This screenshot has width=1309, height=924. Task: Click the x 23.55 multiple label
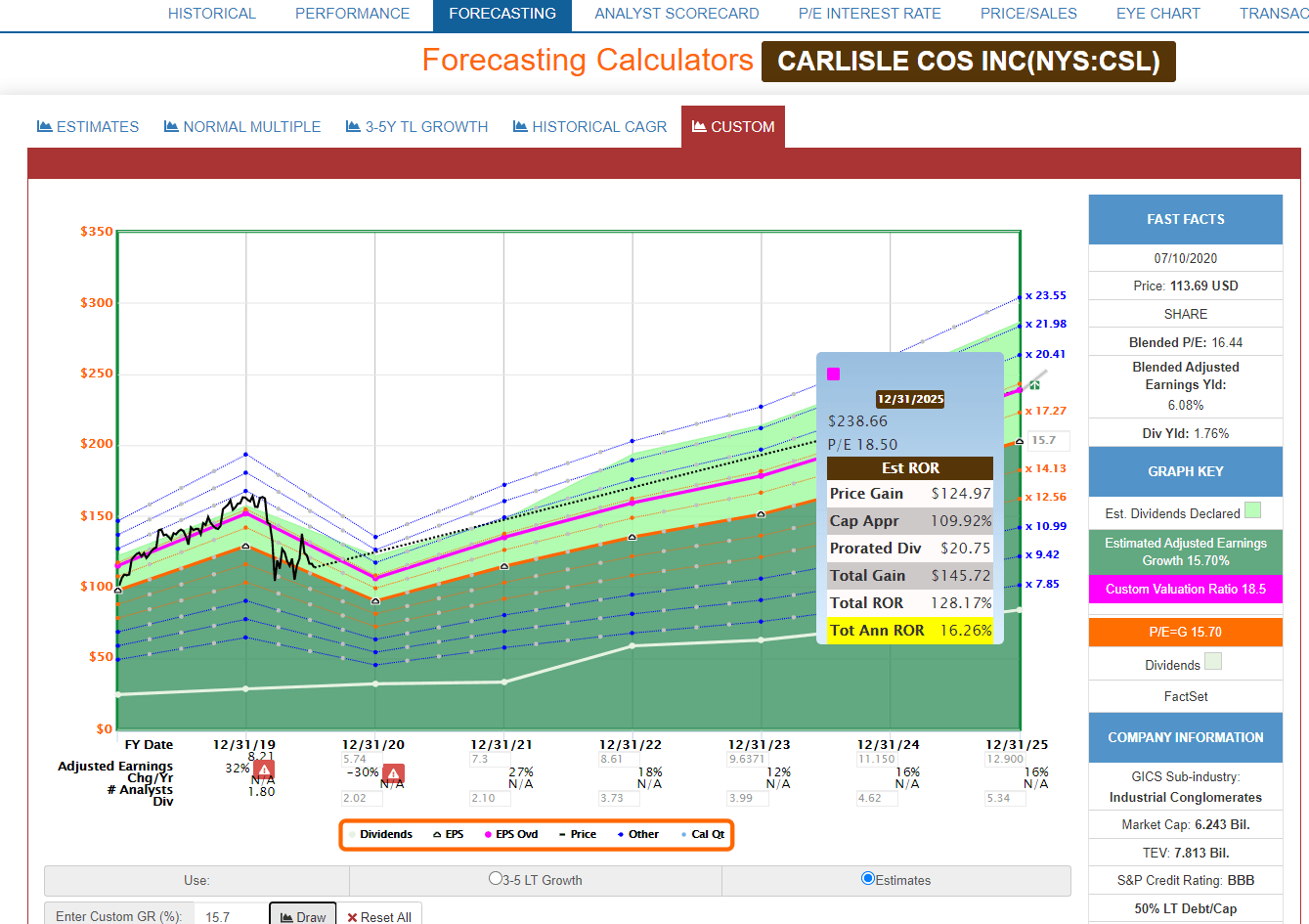point(1045,295)
